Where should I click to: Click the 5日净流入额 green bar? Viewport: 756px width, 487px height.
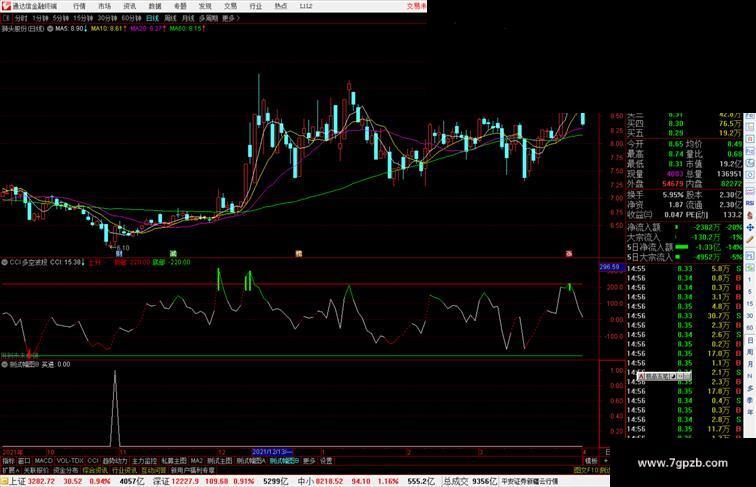point(682,247)
